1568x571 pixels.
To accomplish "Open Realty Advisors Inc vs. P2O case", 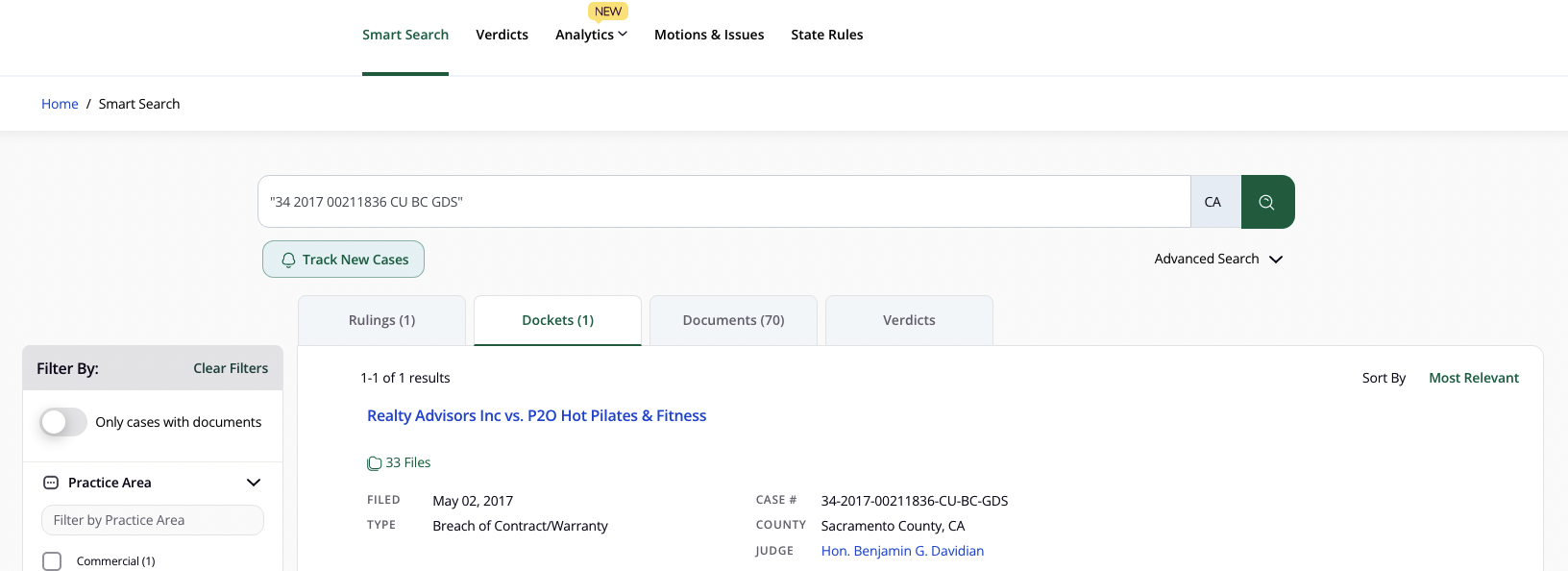I will (536, 415).
